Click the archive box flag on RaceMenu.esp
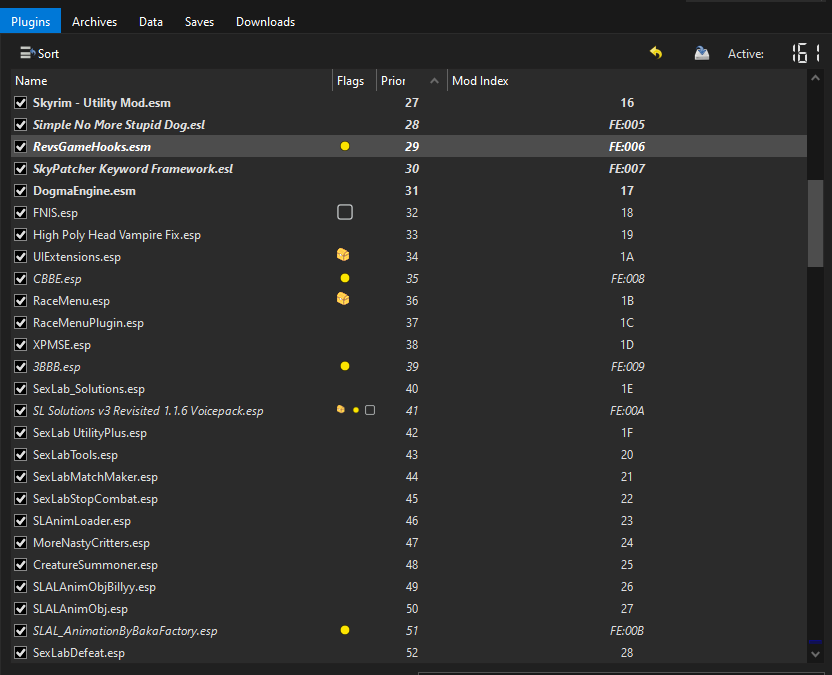The height and width of the screenshot is (675, 832). point(343,299)
